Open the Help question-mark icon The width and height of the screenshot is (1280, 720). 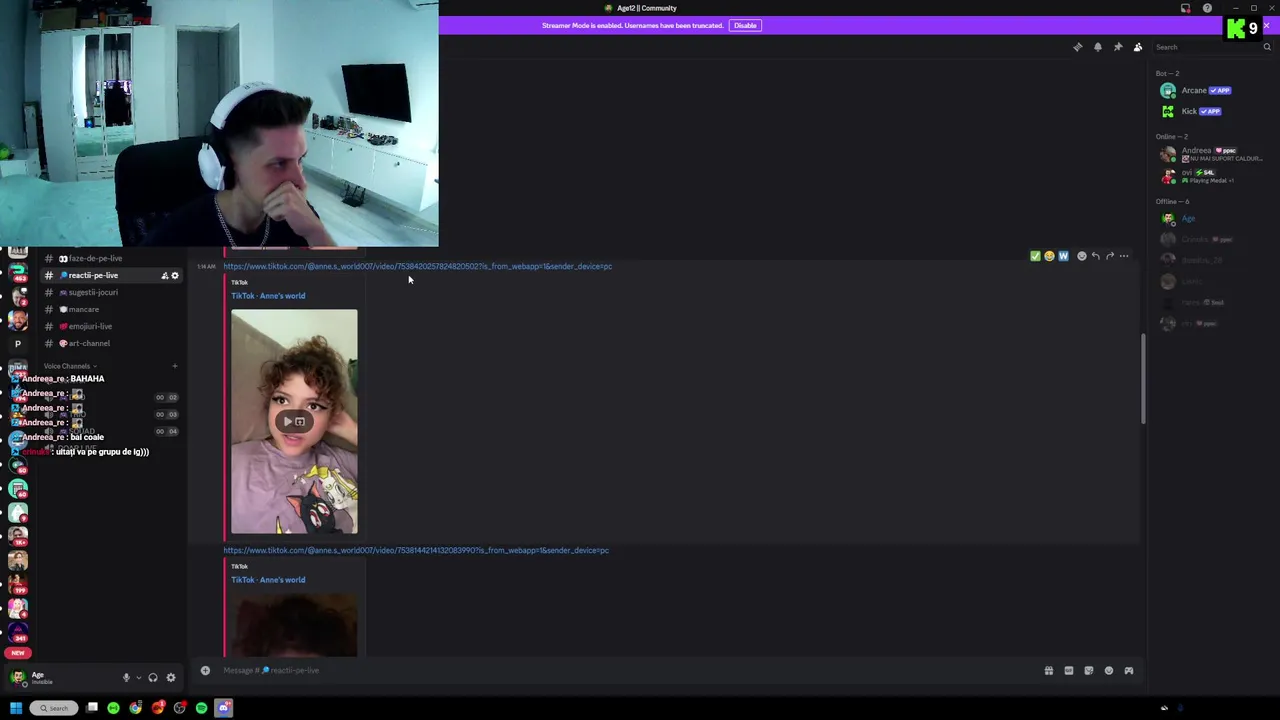[1207, 8]
